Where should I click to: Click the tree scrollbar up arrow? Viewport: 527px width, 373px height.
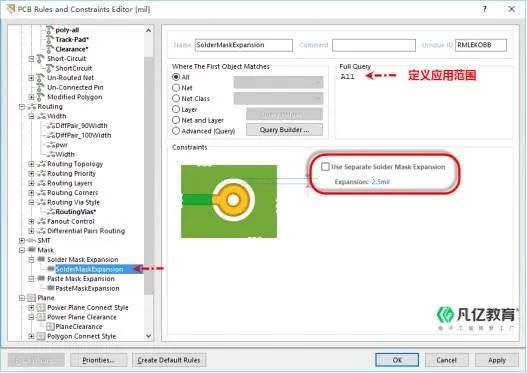(149, 30)
